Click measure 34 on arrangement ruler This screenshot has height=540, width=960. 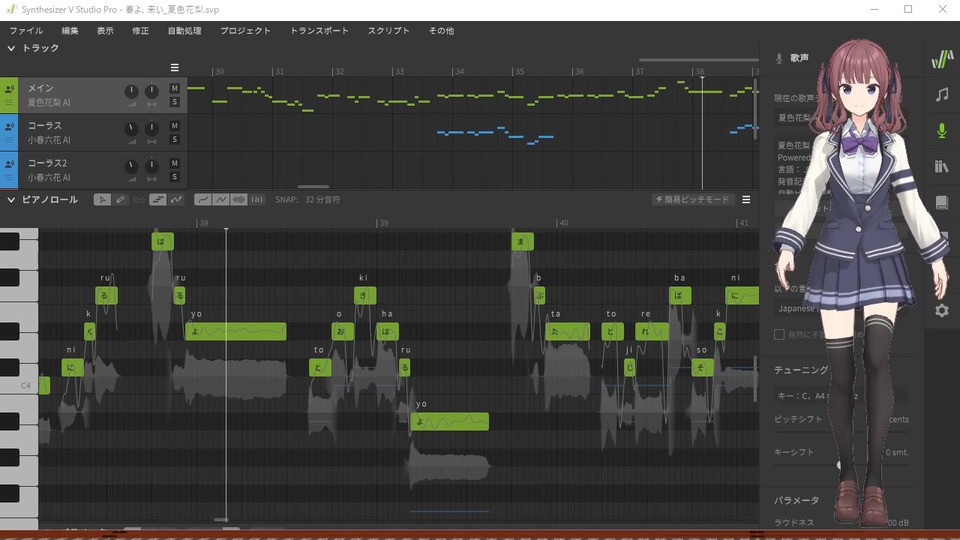click(x=458, y=72)
